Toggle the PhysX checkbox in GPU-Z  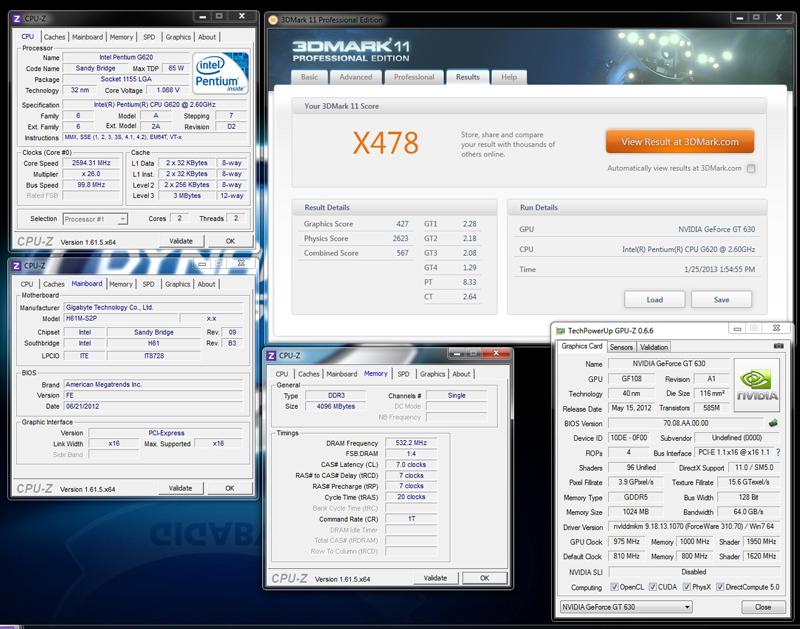click(687, 587)
